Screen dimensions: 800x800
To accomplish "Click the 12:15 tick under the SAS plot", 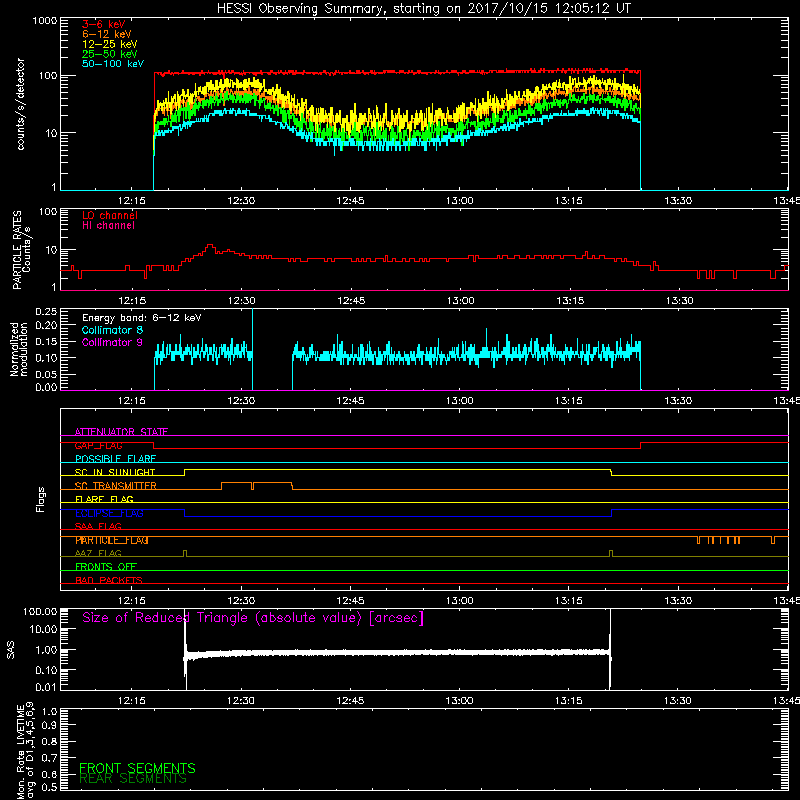I will coord(132,701).
